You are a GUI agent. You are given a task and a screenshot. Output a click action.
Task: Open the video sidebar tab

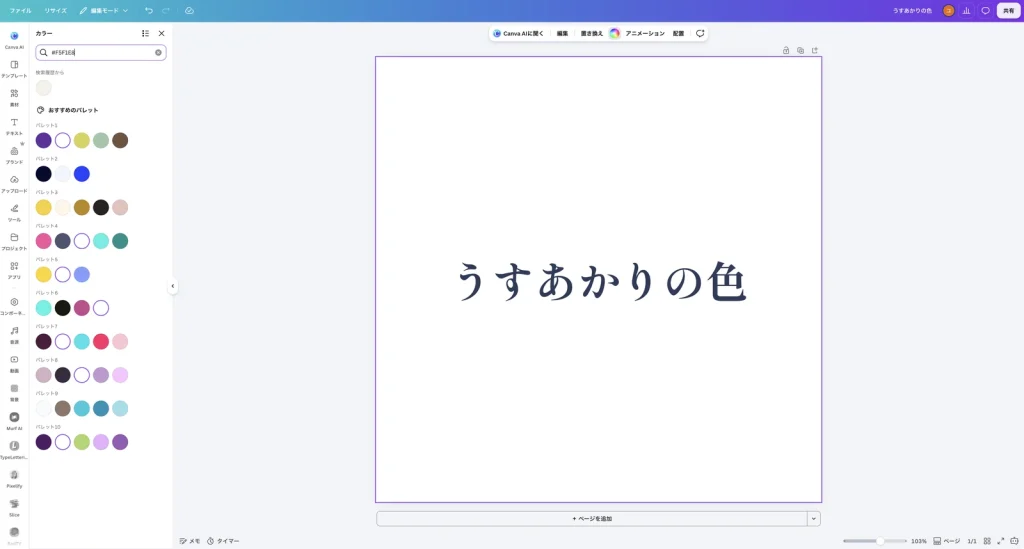click(14, 363)
